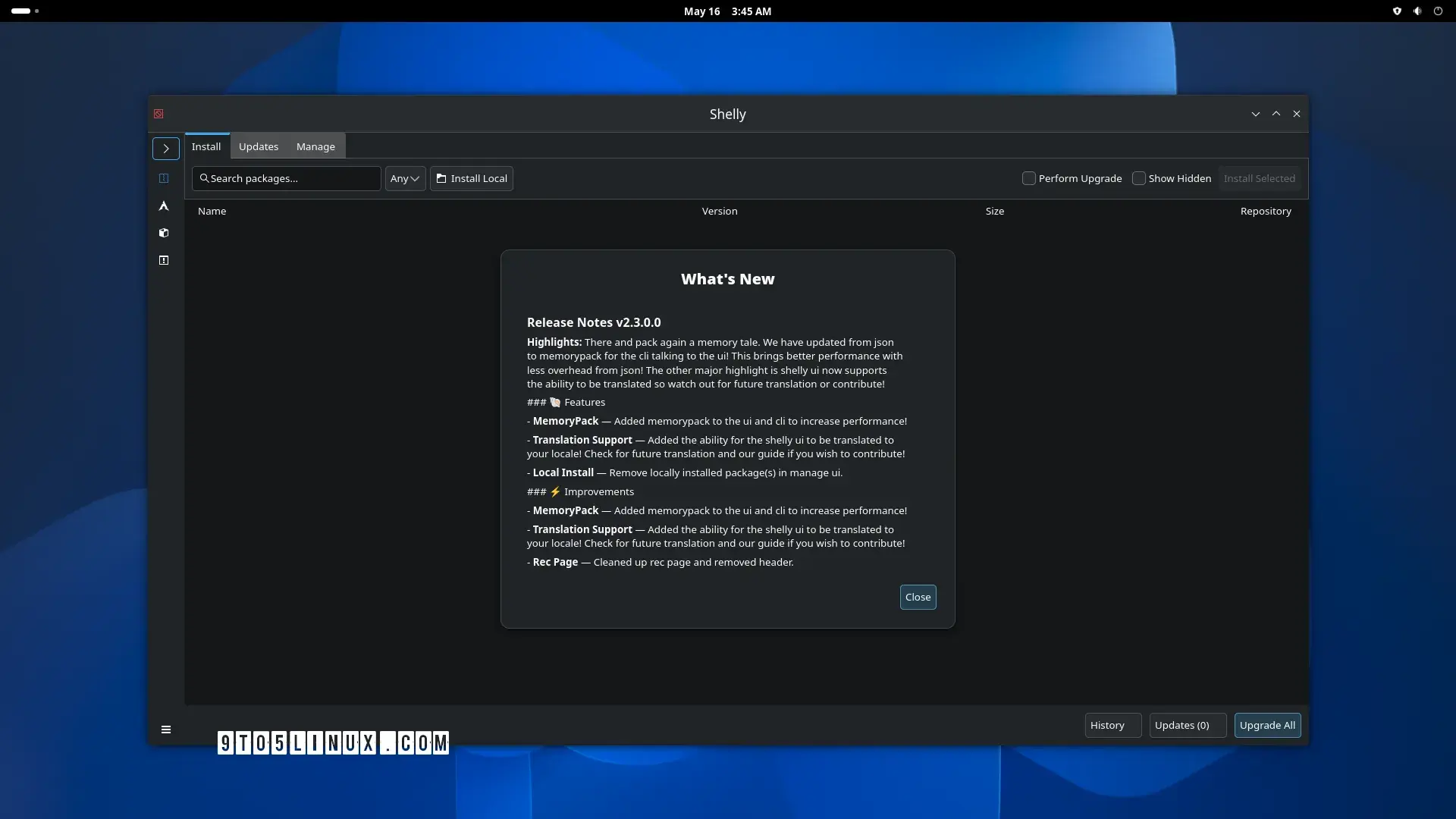Switch to the Manage tab
Image resolution: width=1456 pixels, height=819 pixels.
315,146
